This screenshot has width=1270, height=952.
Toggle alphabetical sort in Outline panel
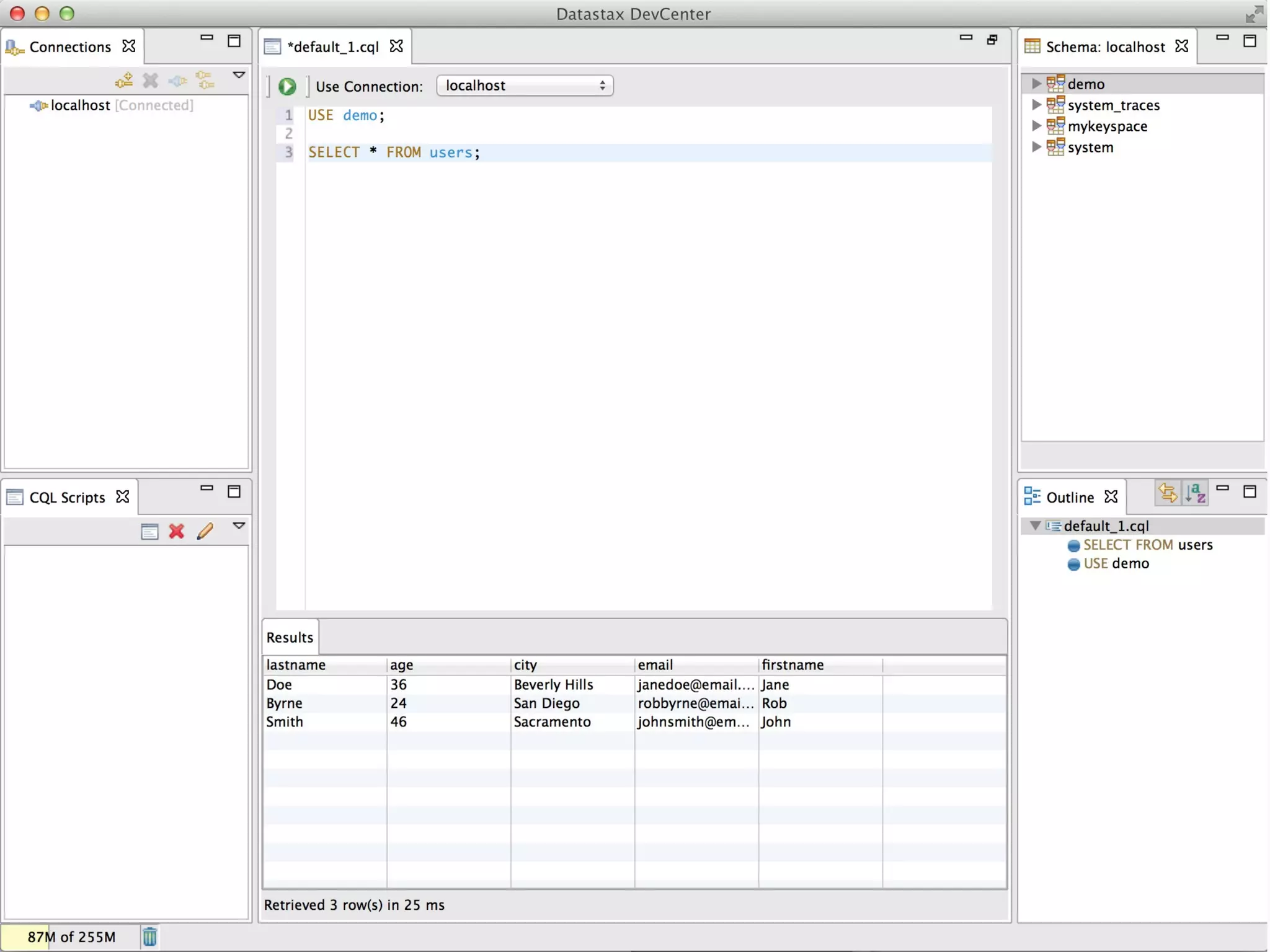(x=1195, y=494)
